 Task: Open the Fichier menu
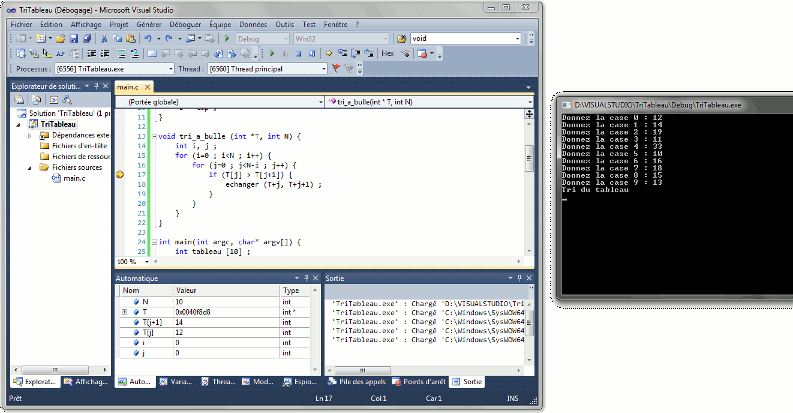(21, 24)
